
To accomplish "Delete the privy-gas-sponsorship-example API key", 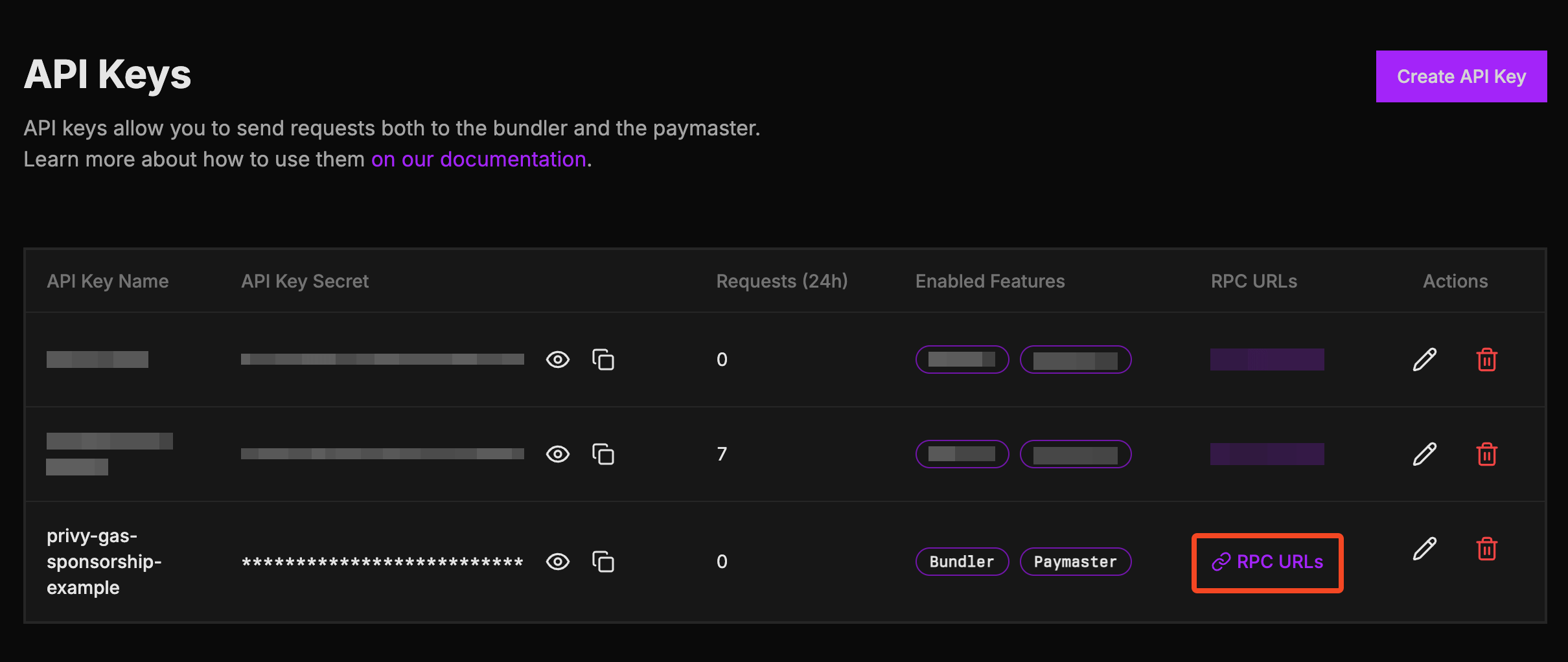I will 1486,549.
